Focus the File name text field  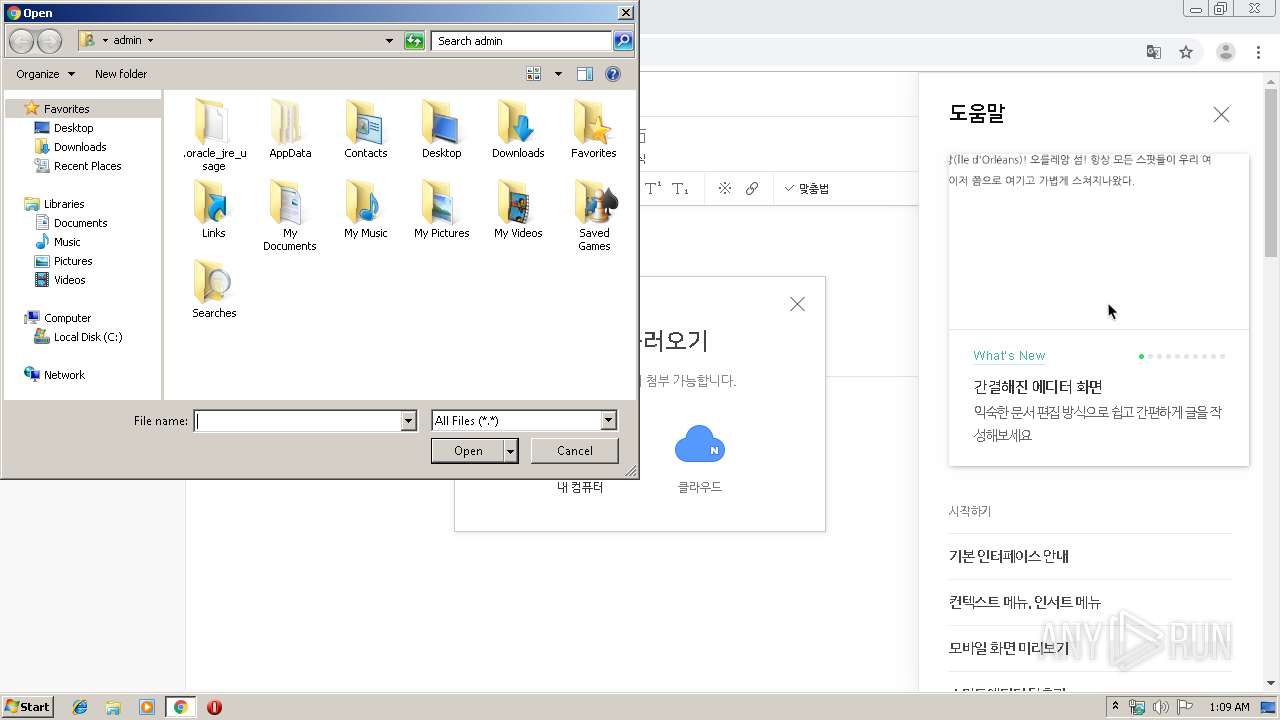pos(298,421)
